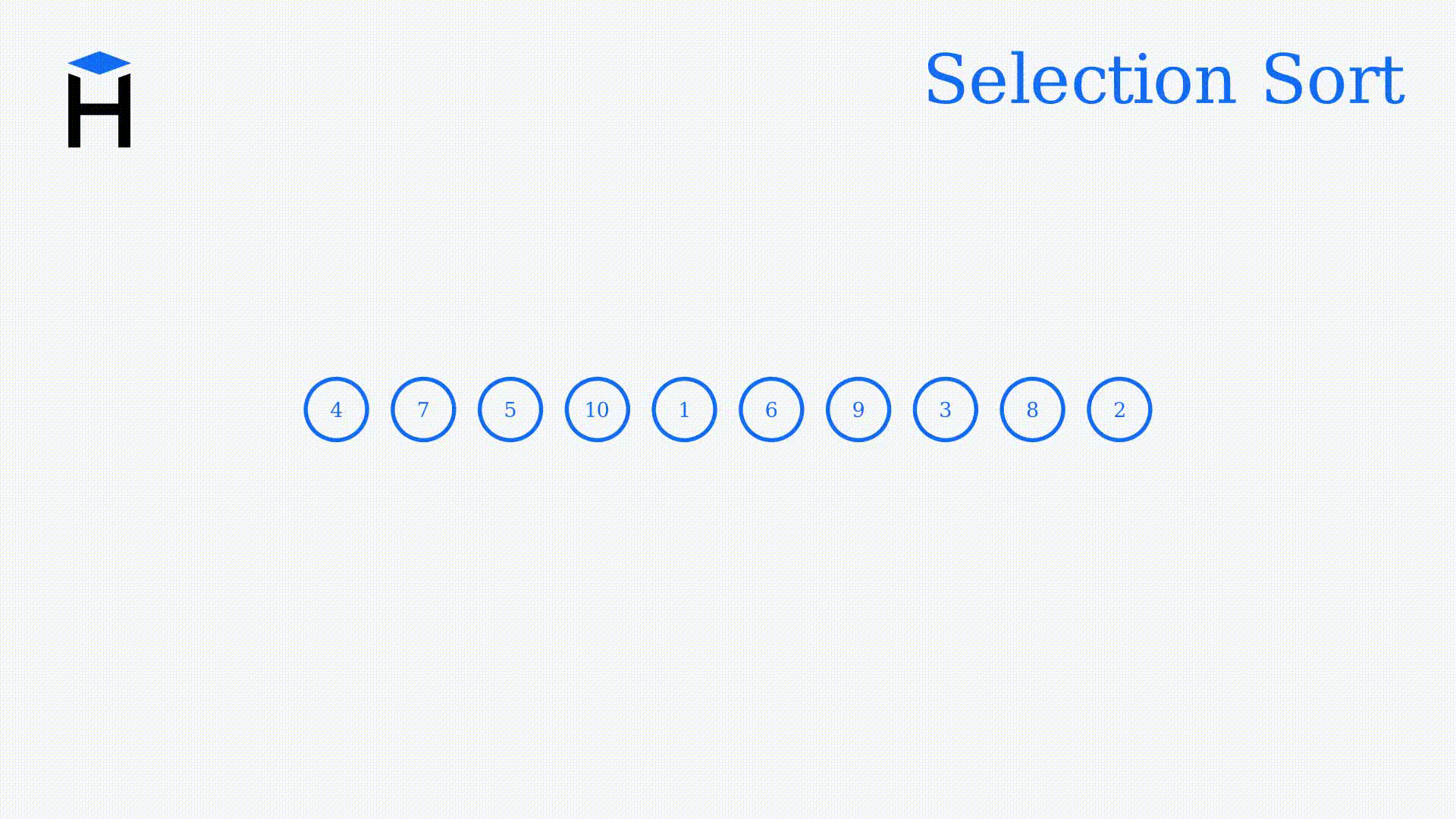Pick the circle holding the smallest number
The width and height of the screenshot is (1456, 819).
pos(684,409)
